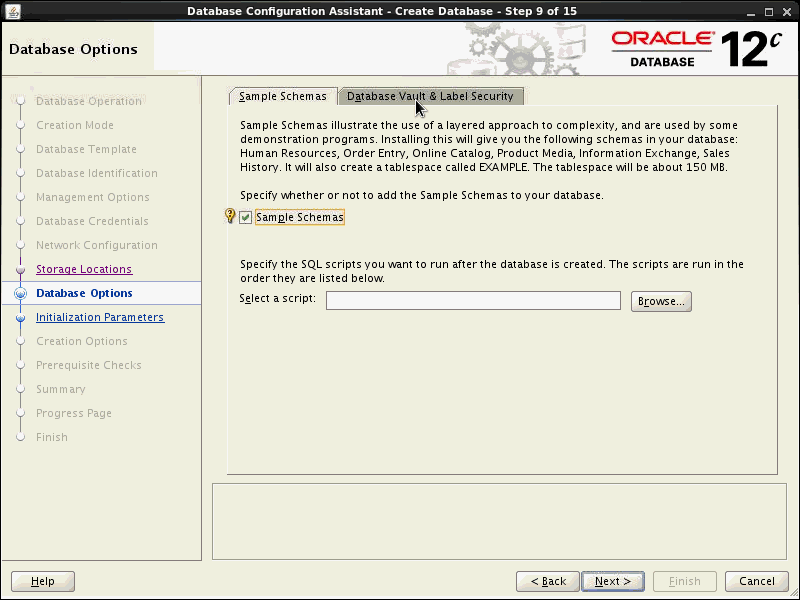800x600 pixels.
Task: Go to next step with Next button
Action: 613,581
